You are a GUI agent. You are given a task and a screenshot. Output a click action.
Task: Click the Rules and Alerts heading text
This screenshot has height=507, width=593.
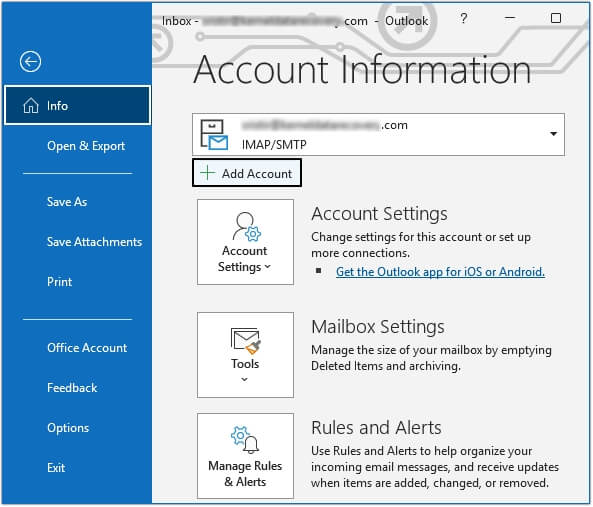(376, 428)
